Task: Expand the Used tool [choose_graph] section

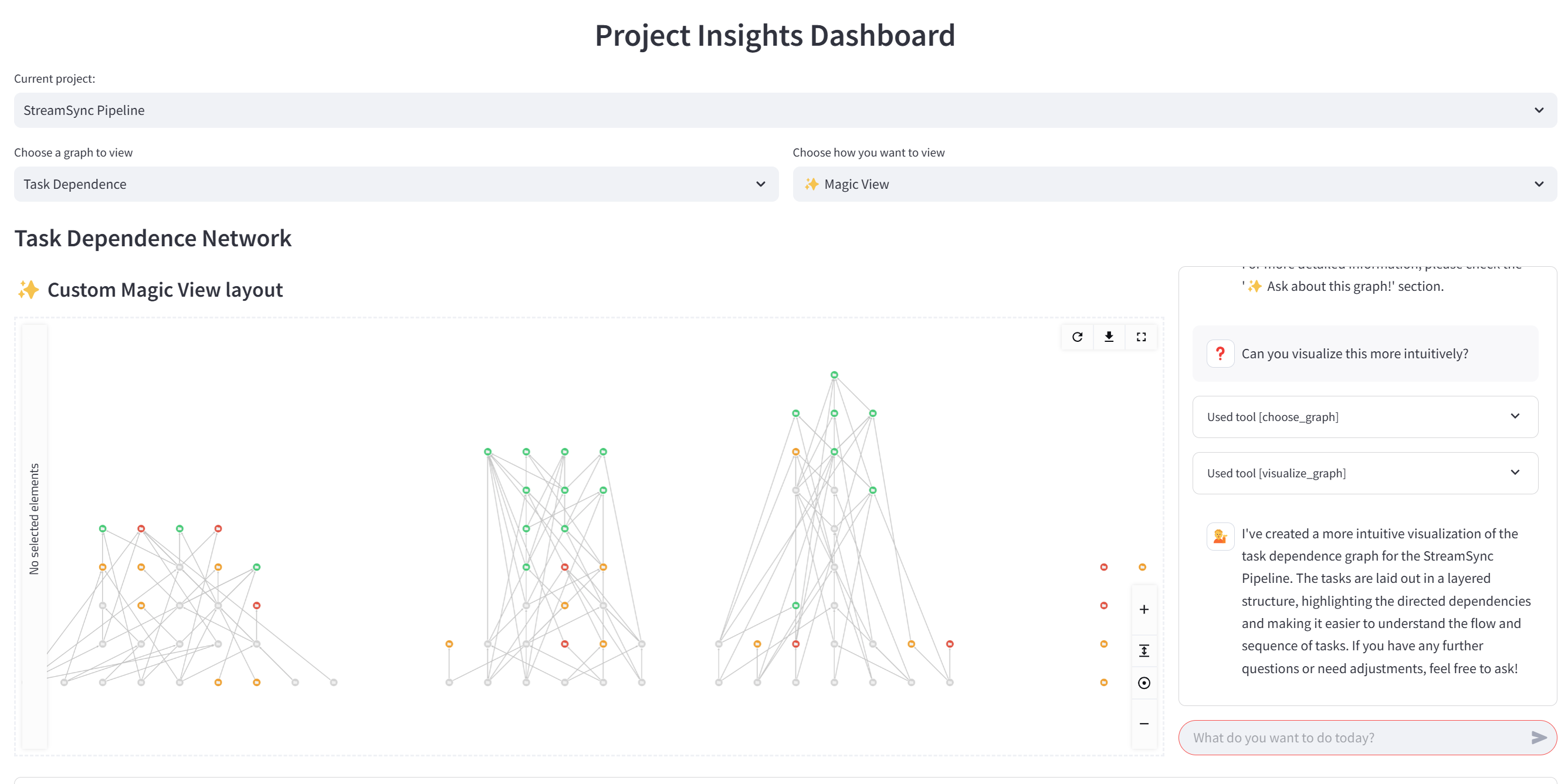Action: click(1364, 417)
